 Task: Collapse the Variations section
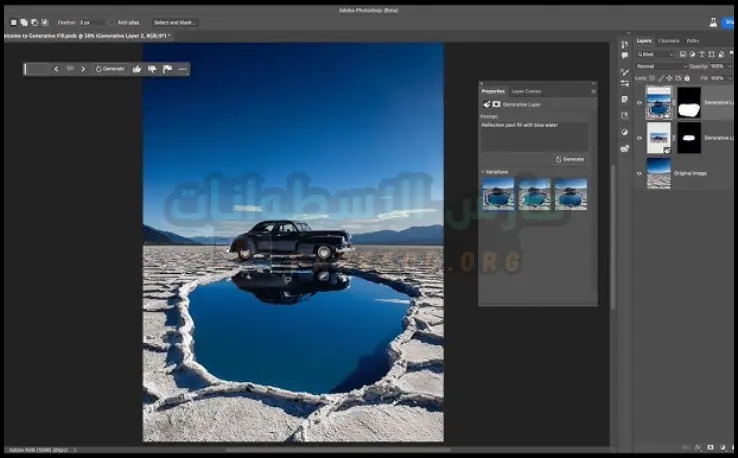[484, 172]
